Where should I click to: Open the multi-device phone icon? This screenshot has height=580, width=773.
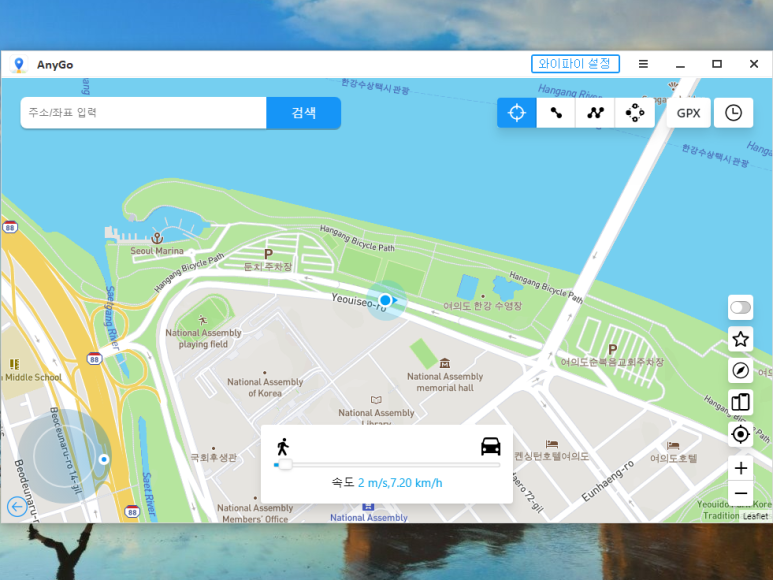(740, 402)
